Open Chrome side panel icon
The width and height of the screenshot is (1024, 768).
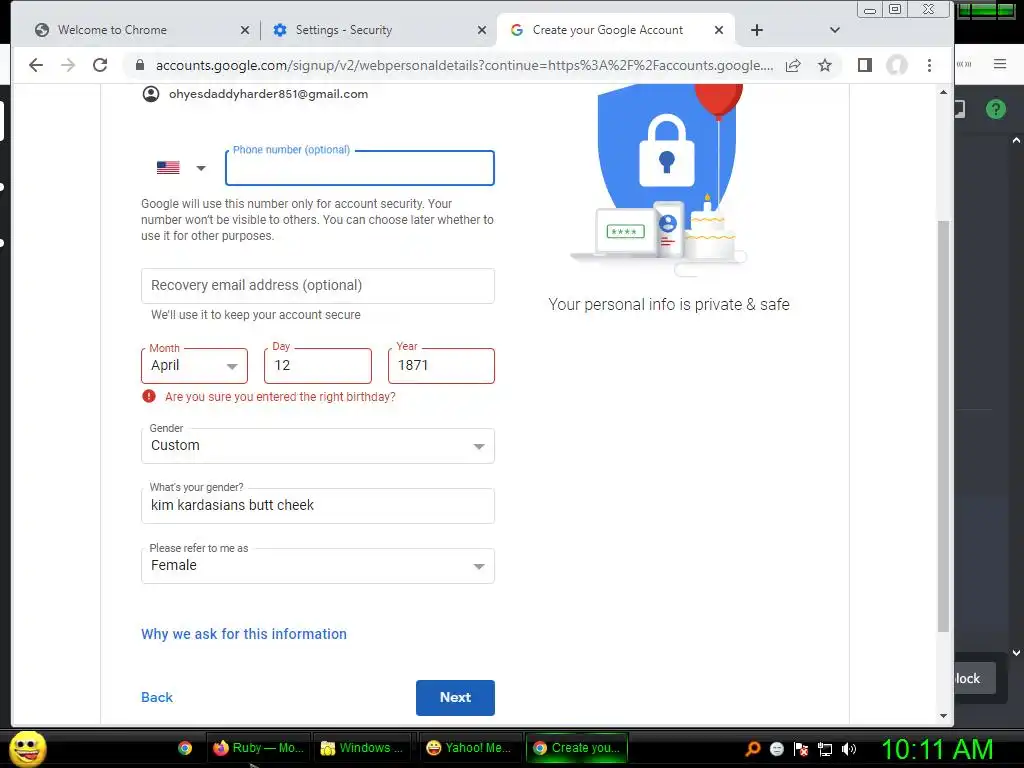click(x=865, y=65)
